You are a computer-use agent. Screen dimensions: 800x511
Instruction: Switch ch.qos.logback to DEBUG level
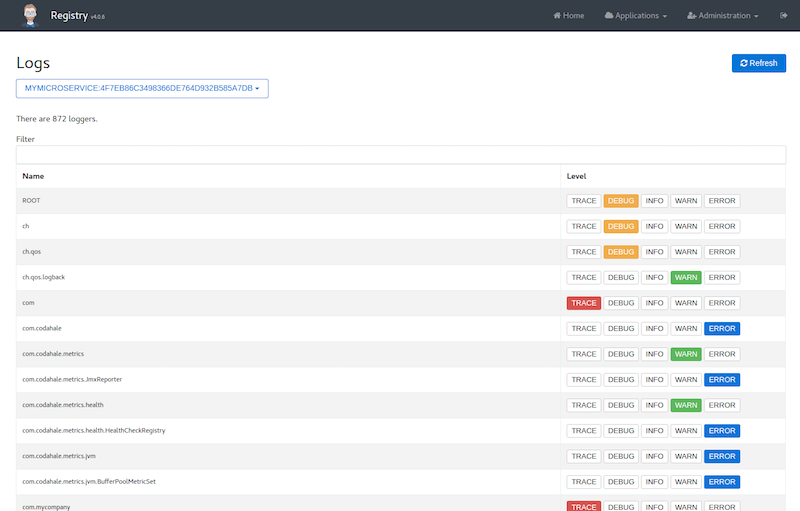point(621,278)
